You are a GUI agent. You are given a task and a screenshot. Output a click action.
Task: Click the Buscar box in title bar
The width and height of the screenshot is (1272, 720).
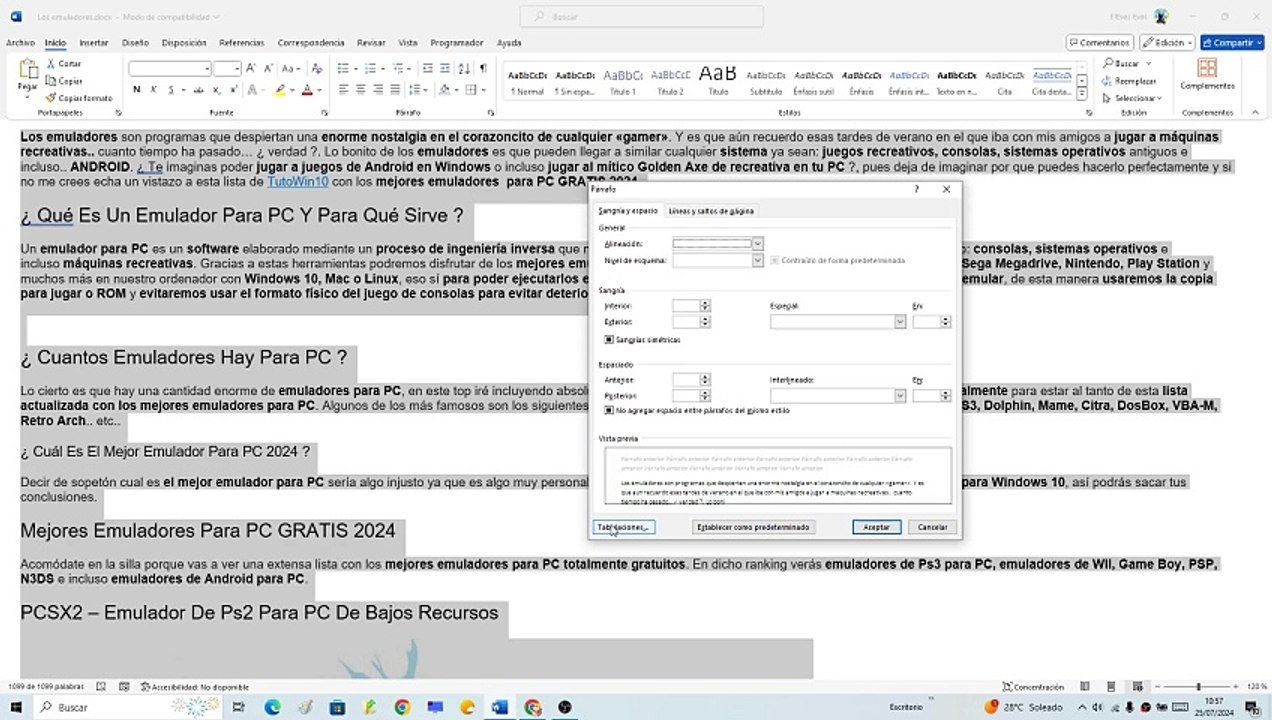641,16
